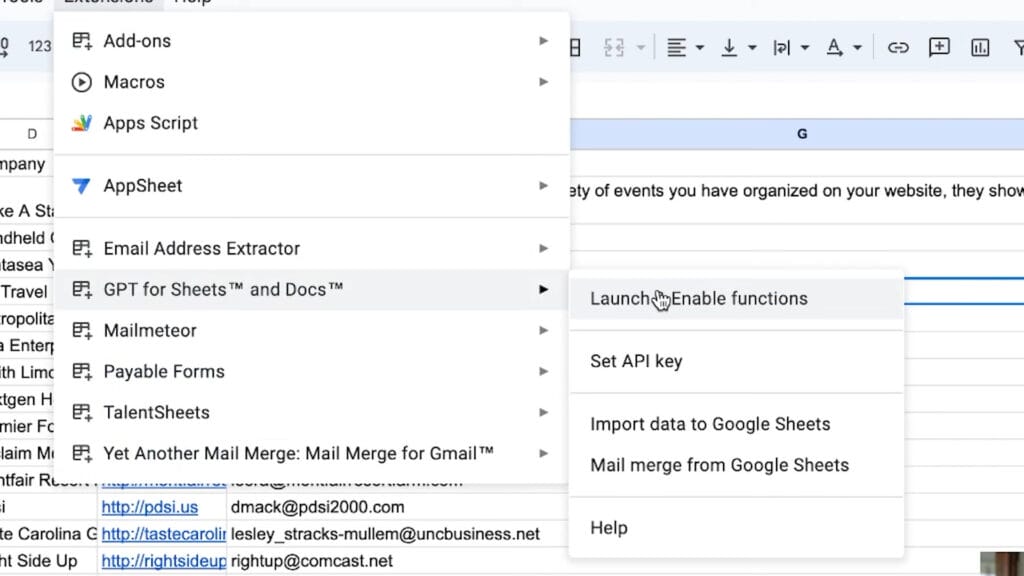Expand the Payable Forms submenu arrow
Viewport: 1024px width, 576px height.
[543, 372]
